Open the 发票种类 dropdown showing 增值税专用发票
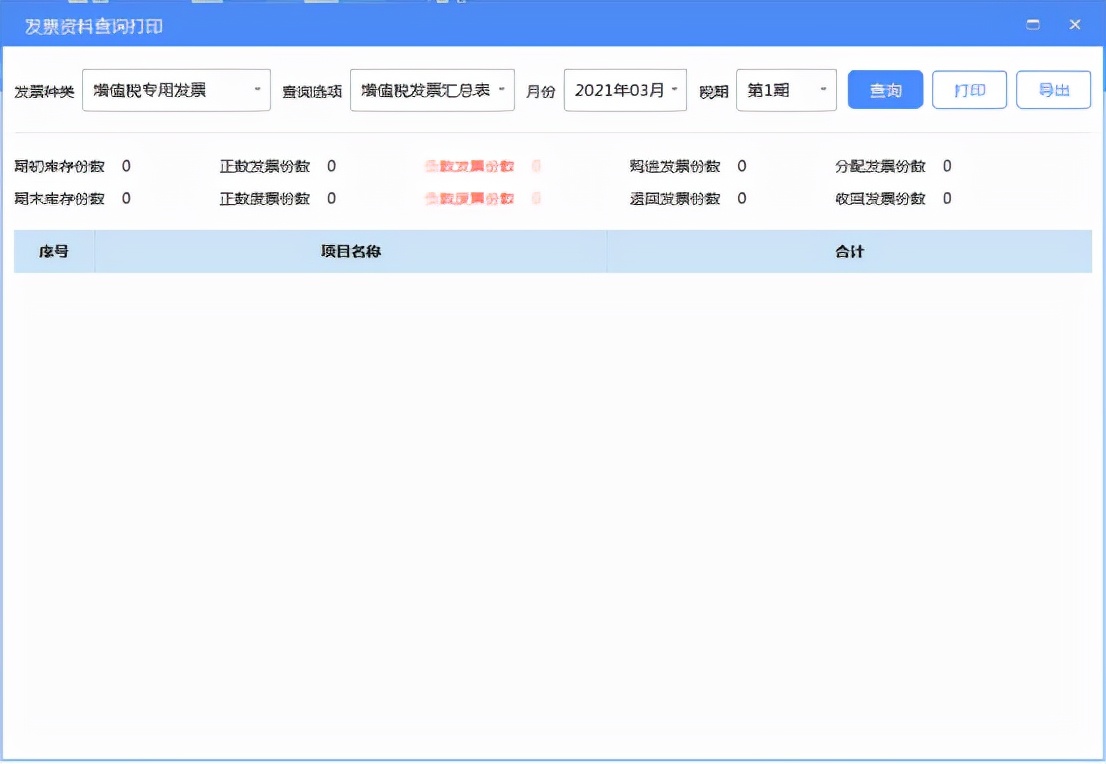This screenshot has height=764, width=1106. [175, 89]
